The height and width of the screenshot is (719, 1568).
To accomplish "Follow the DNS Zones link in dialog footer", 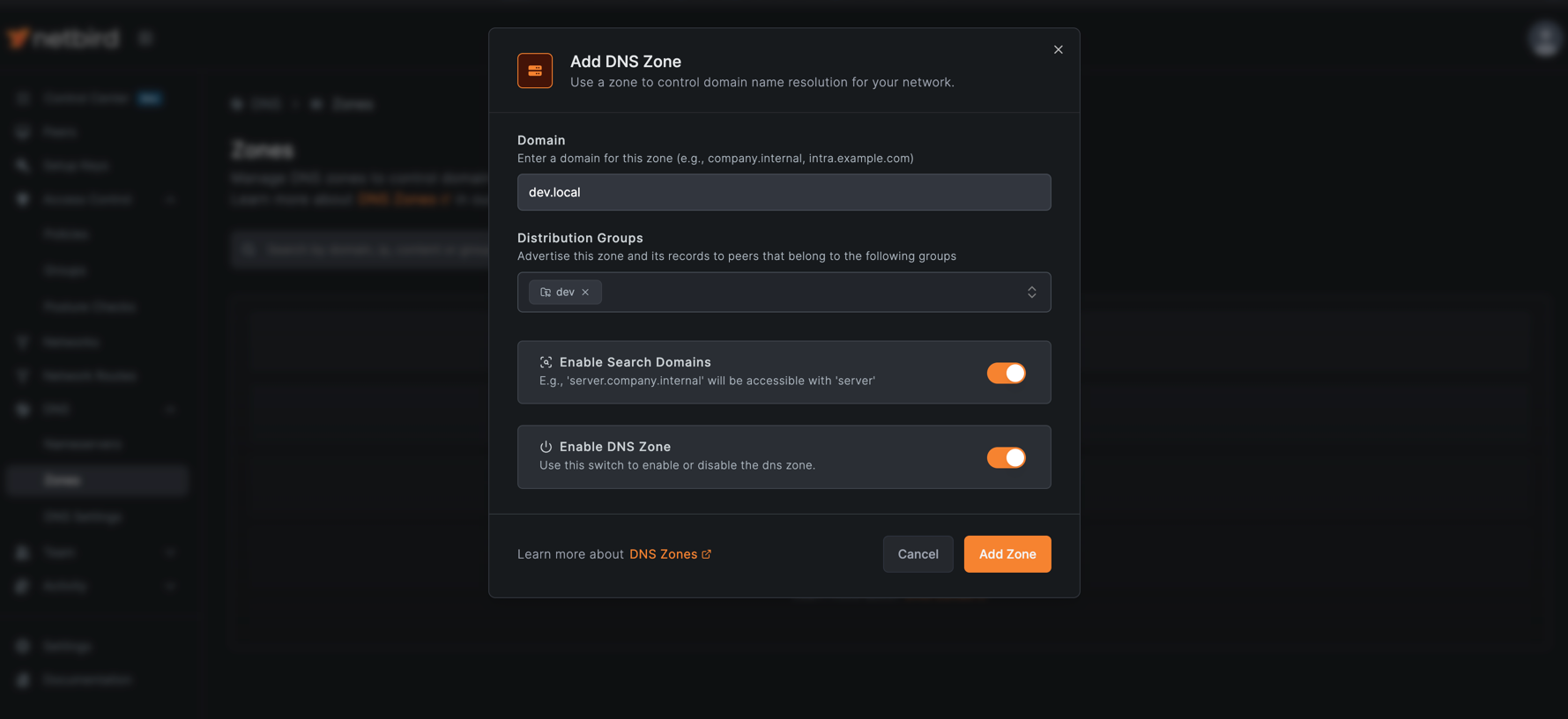I will coord(664,553).
